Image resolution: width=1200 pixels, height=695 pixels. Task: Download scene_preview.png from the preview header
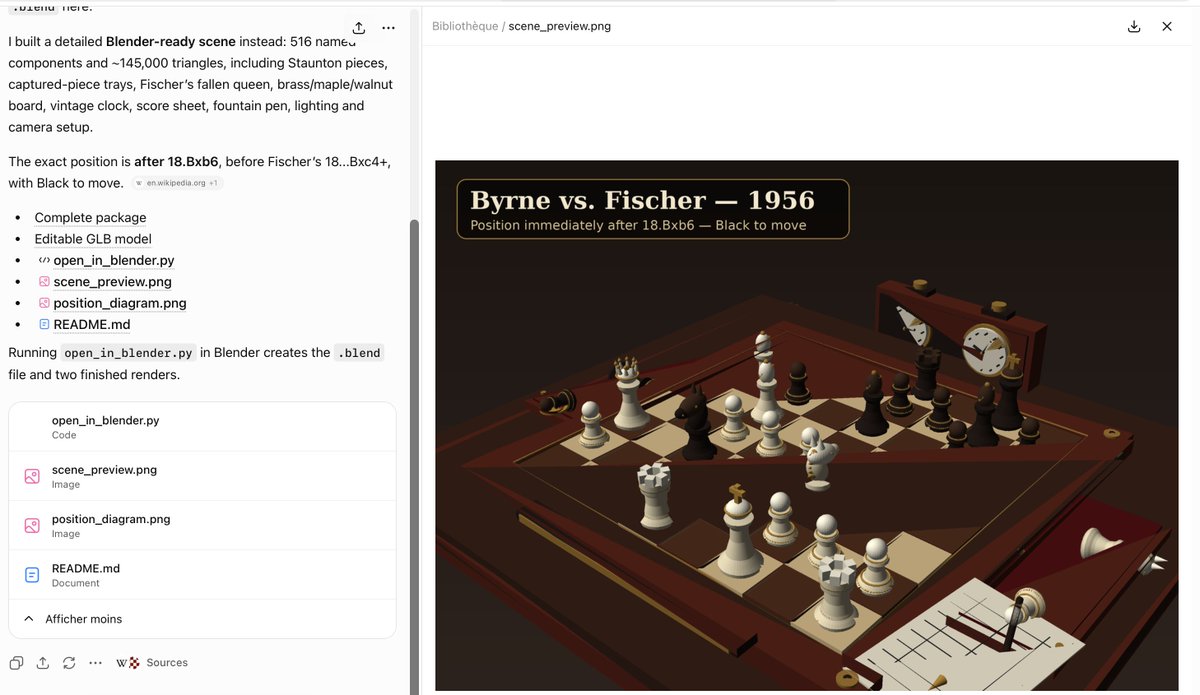pyautogui.click(x=1134, y=26)
